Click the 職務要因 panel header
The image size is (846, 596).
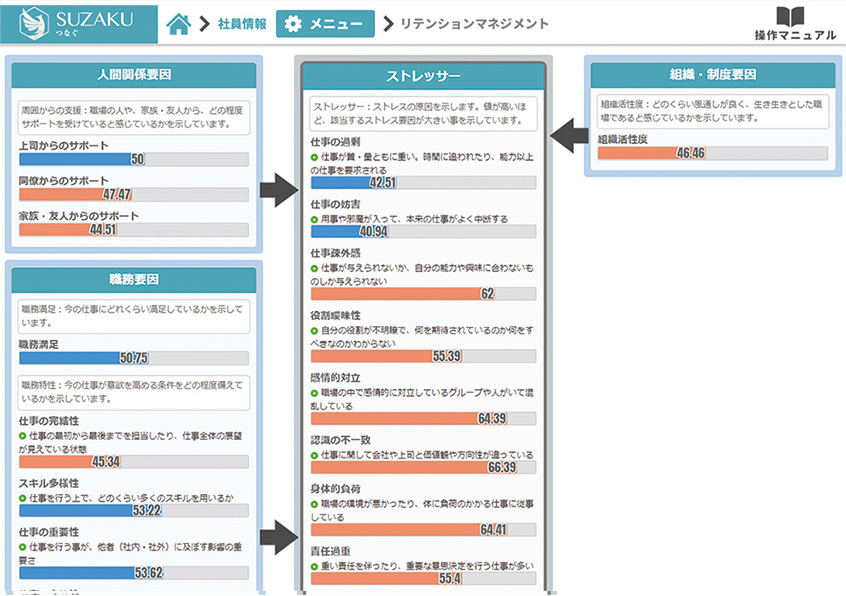click(134, 280)
